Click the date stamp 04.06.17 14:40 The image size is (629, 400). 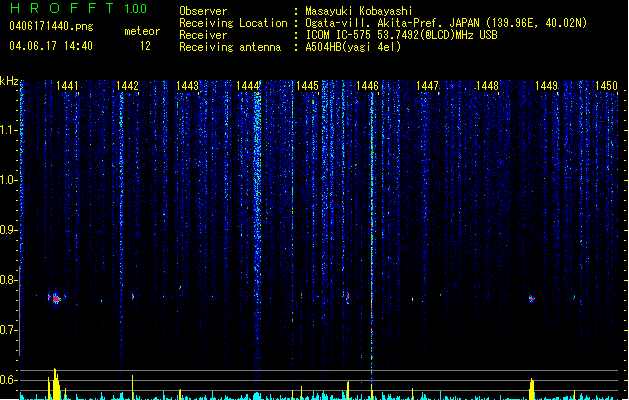click(x=51, y=46)
